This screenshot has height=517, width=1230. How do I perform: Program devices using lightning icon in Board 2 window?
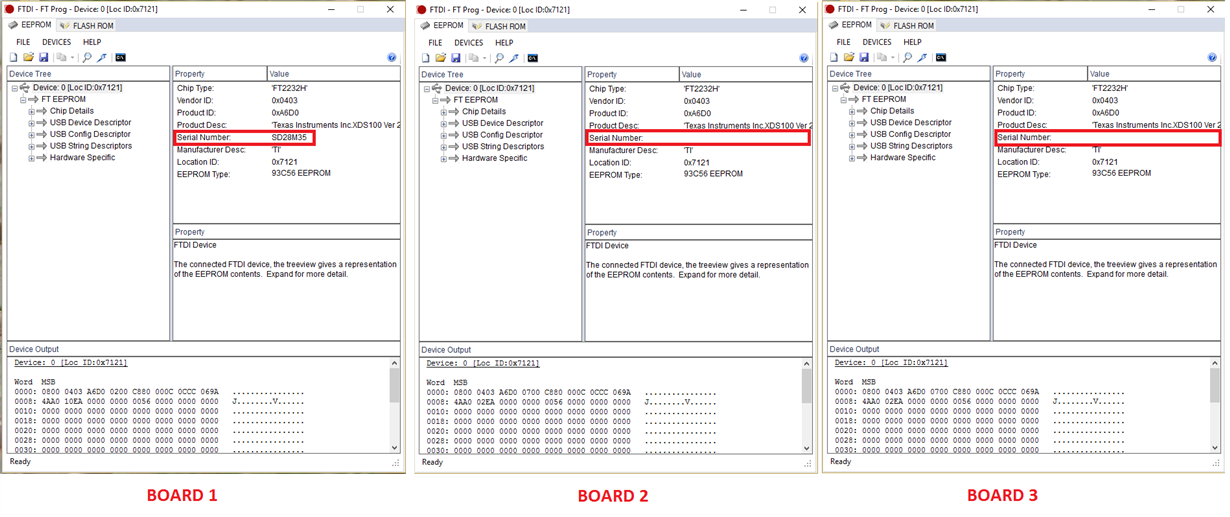click(x=514, y=58)
